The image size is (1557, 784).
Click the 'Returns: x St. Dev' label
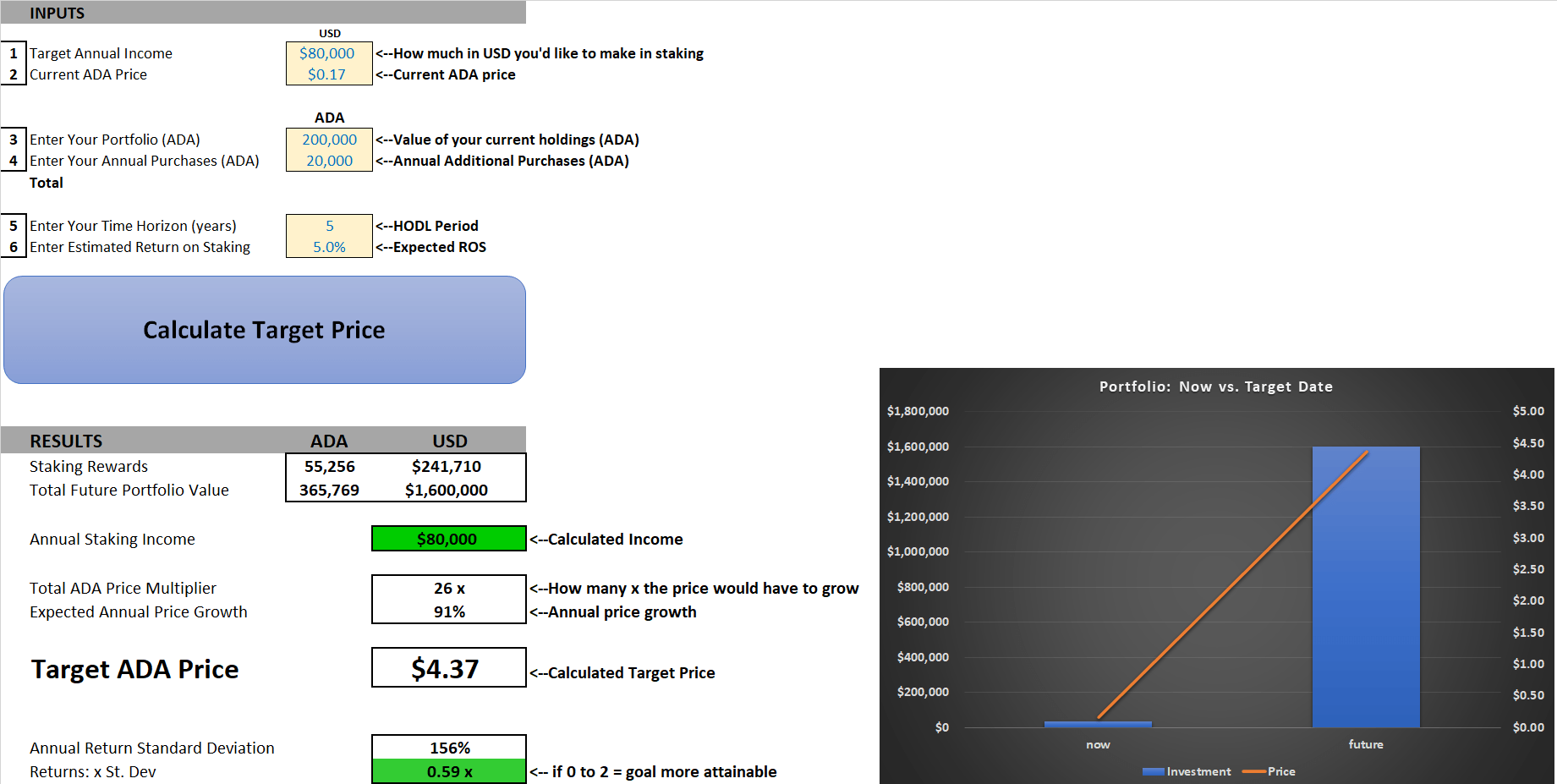[93, 771]
